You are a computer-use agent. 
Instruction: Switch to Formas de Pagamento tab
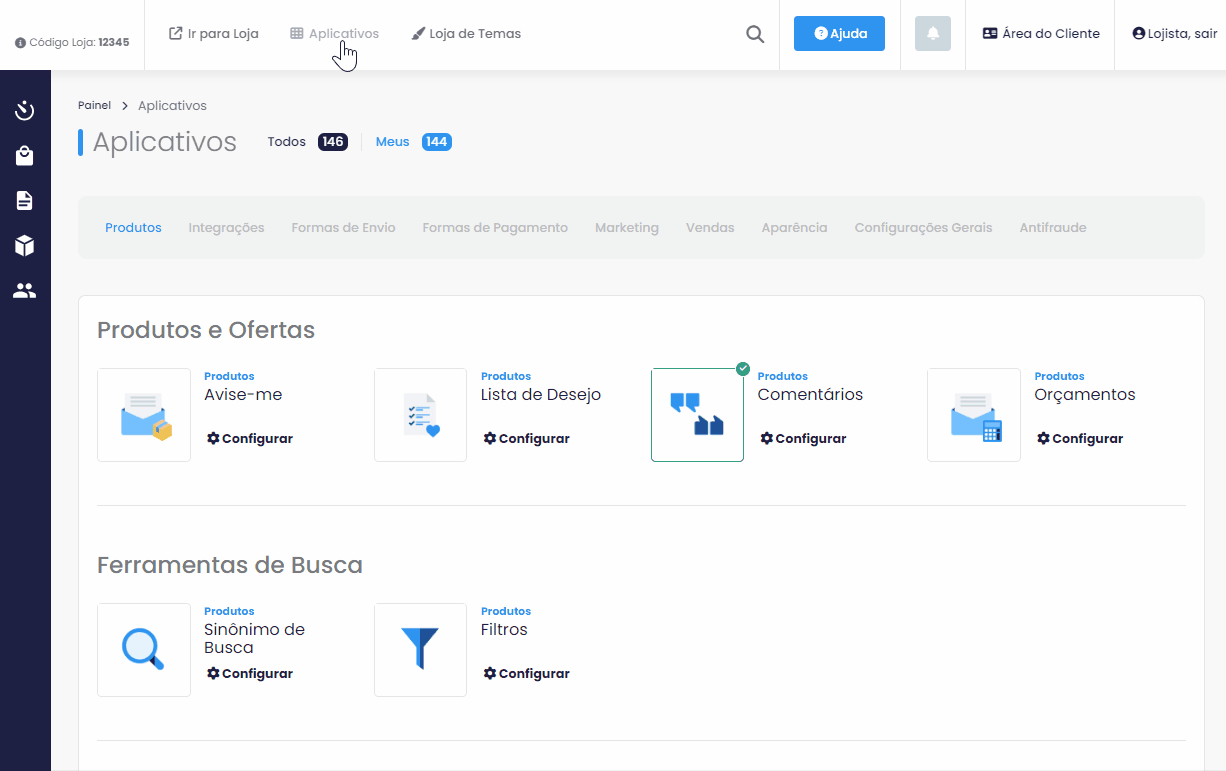[x=495, y=228]
